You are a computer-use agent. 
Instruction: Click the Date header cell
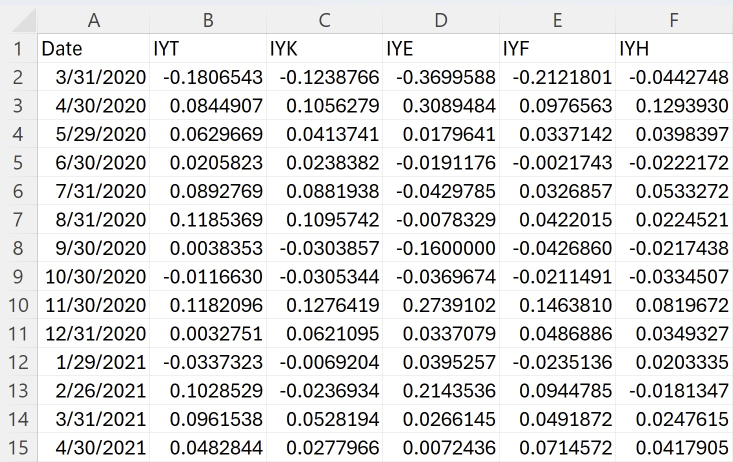[x=93, y=48]
